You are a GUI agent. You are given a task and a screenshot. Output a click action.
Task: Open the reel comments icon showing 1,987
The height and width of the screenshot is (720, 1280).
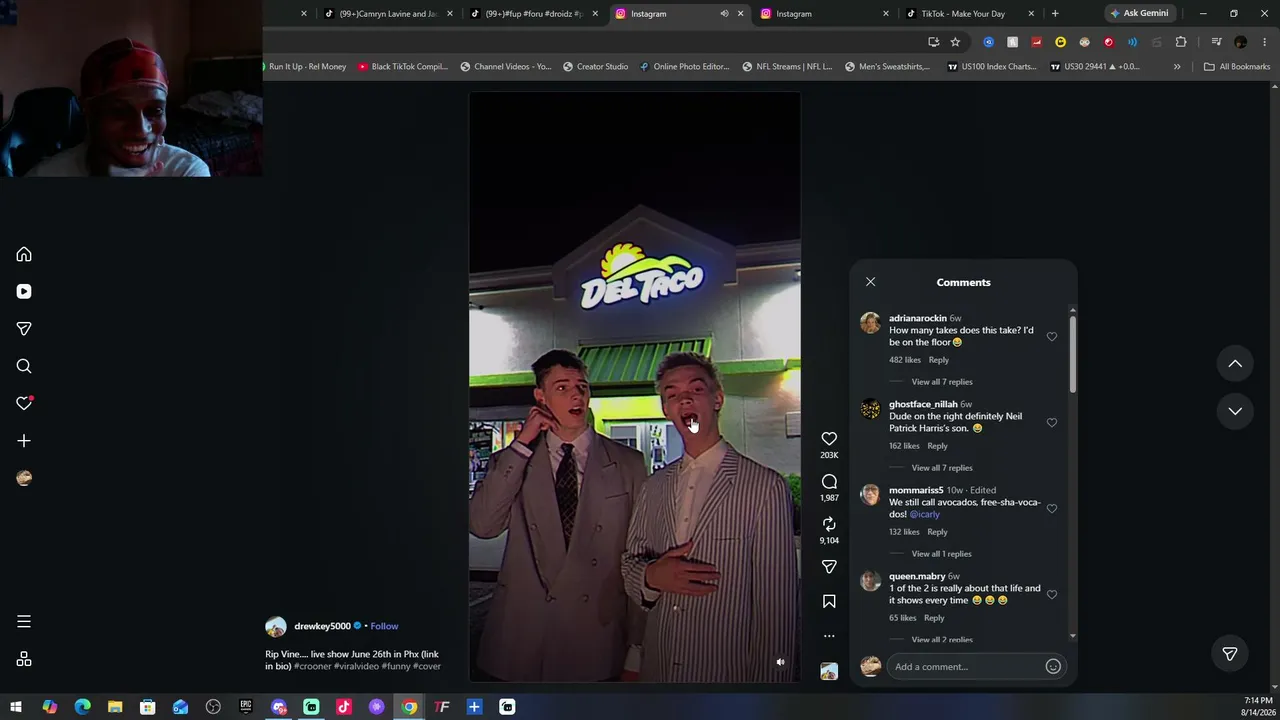click(829, 482)
